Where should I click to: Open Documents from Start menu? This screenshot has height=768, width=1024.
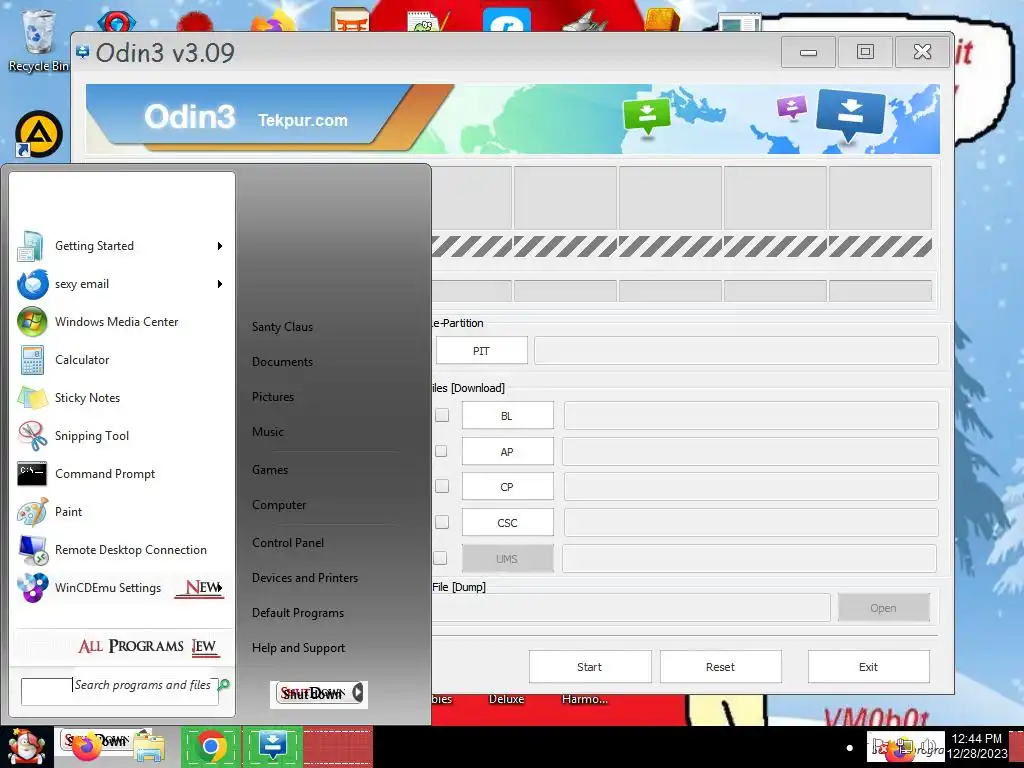pyautogui.click(x=282, y=362)
